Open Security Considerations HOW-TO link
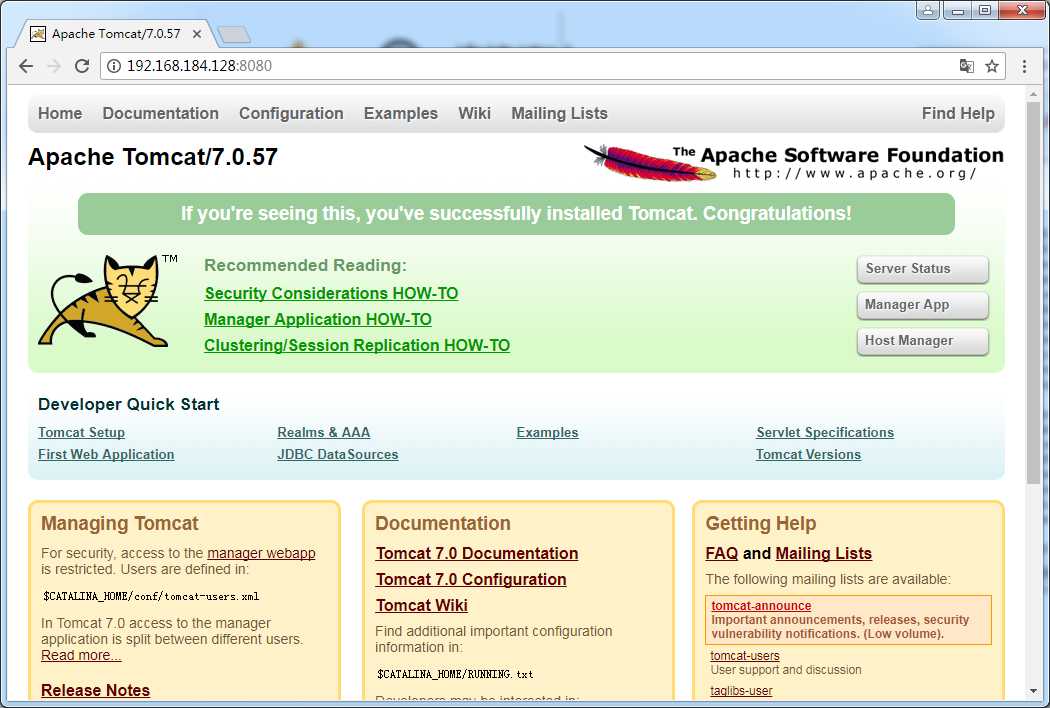Screen dimensions: 1050x708 point(331,293)
